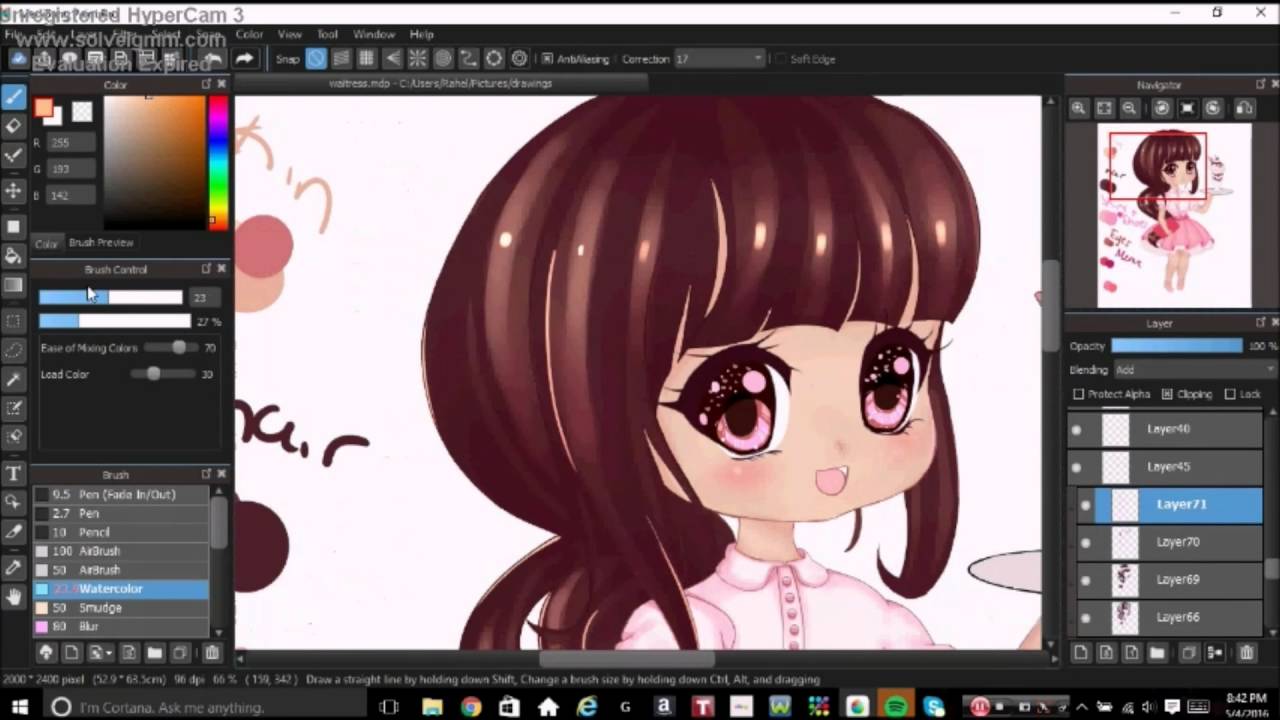Select the Move tool
Viewport: 1280px width, 720px height.
tap(14, 190)
